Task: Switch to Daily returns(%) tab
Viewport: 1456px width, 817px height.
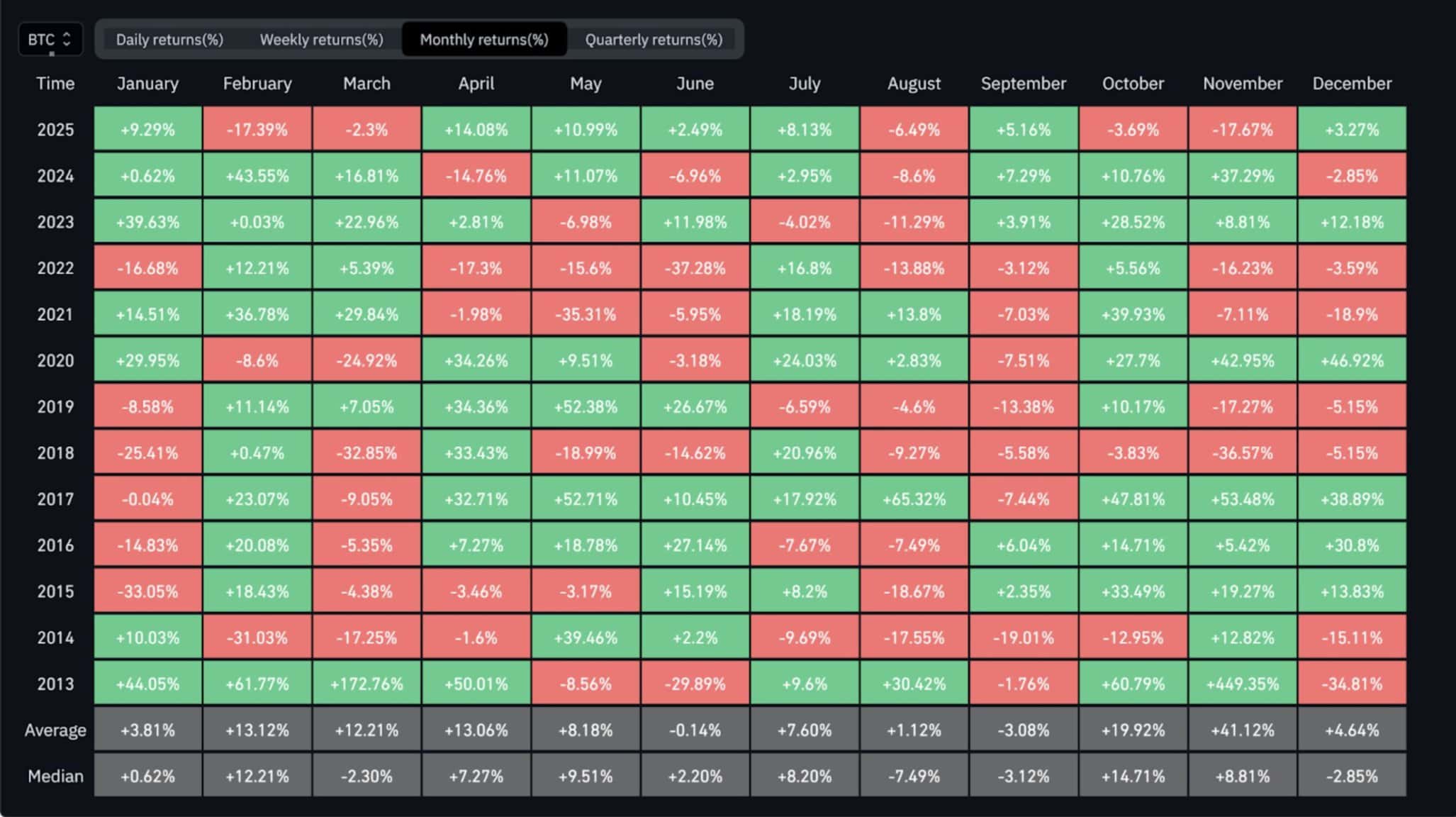Action: click(169, 40)
